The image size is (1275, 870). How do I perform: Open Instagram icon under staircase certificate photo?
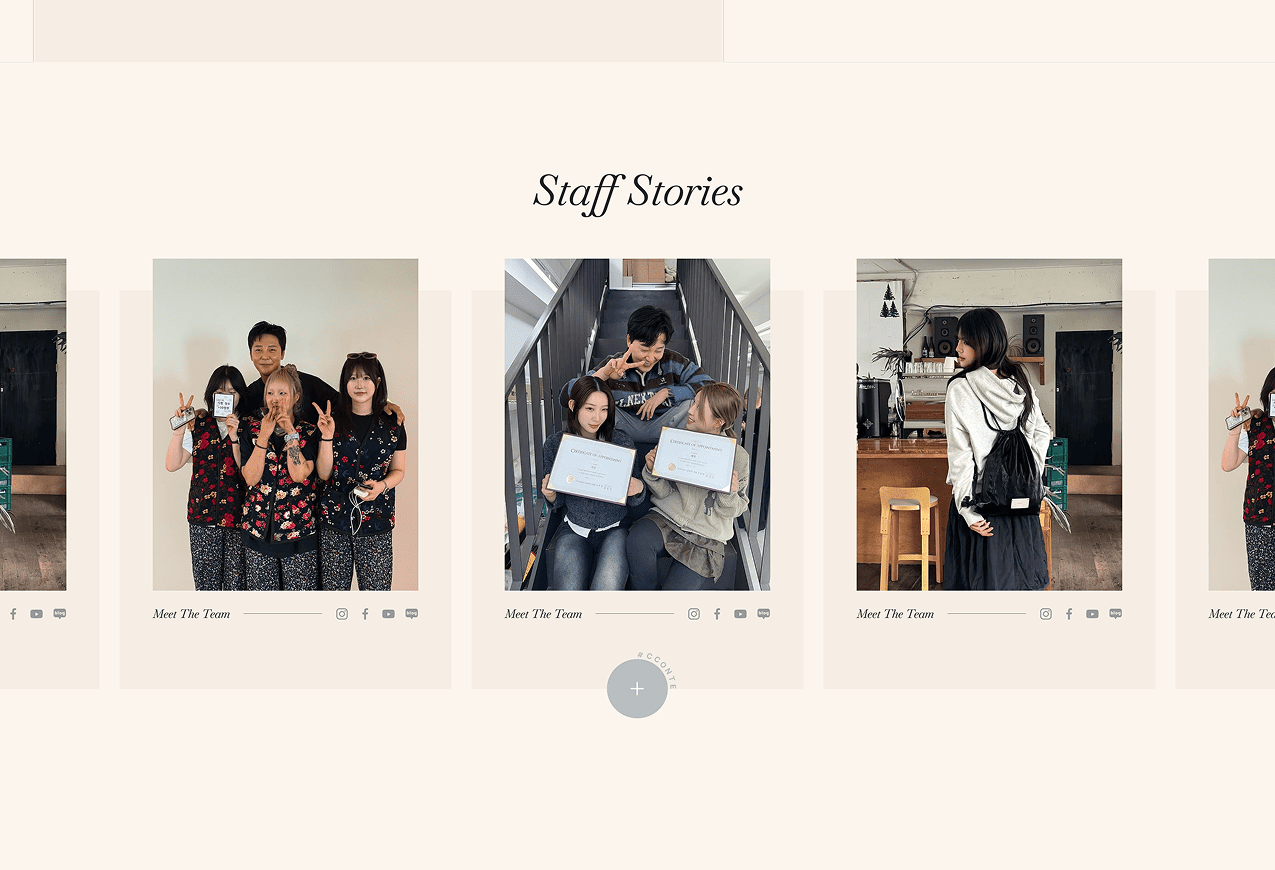point(694,614)
